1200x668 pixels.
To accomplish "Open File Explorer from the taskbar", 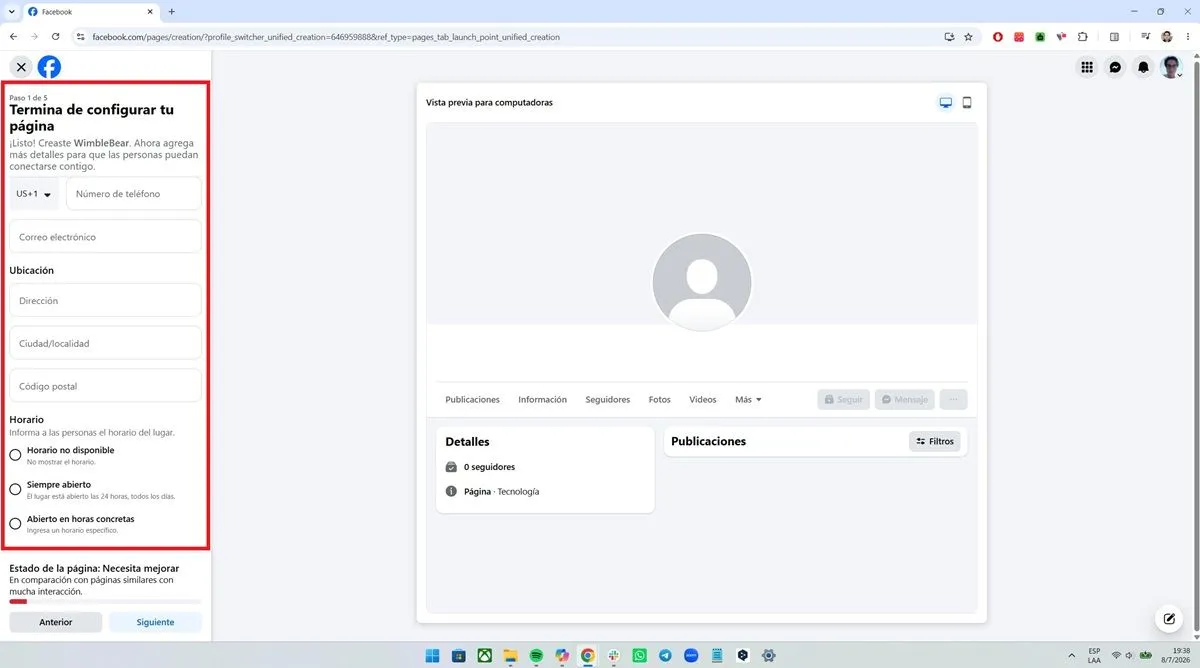I will 510,655.
